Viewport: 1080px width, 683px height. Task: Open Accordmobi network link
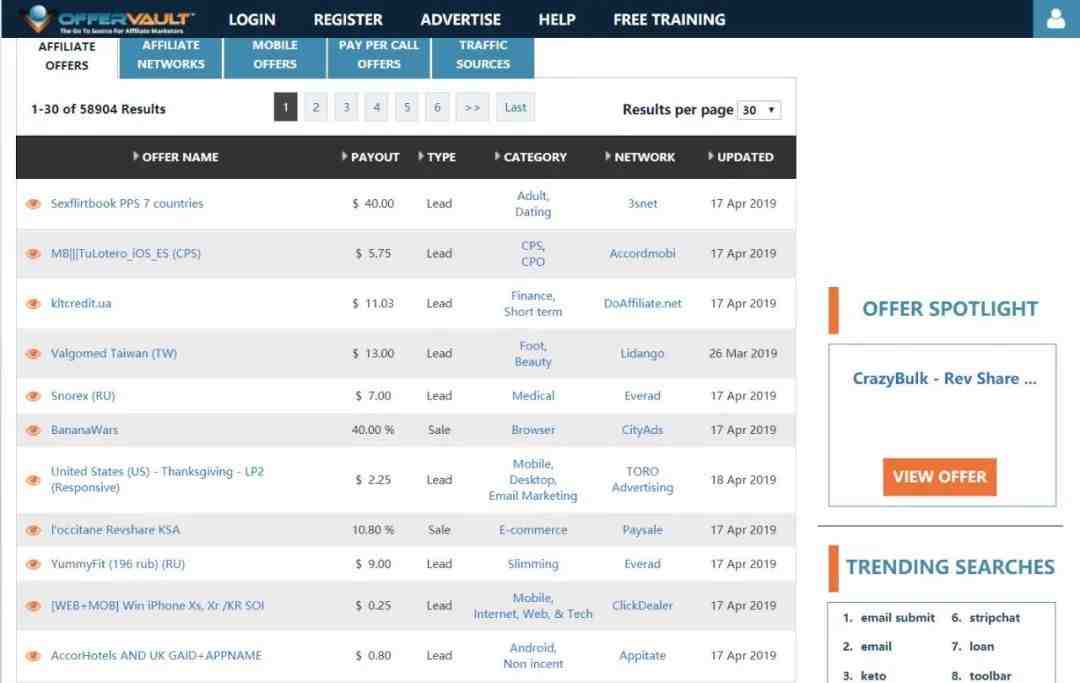pyautogui.click(x=643, y=253)
